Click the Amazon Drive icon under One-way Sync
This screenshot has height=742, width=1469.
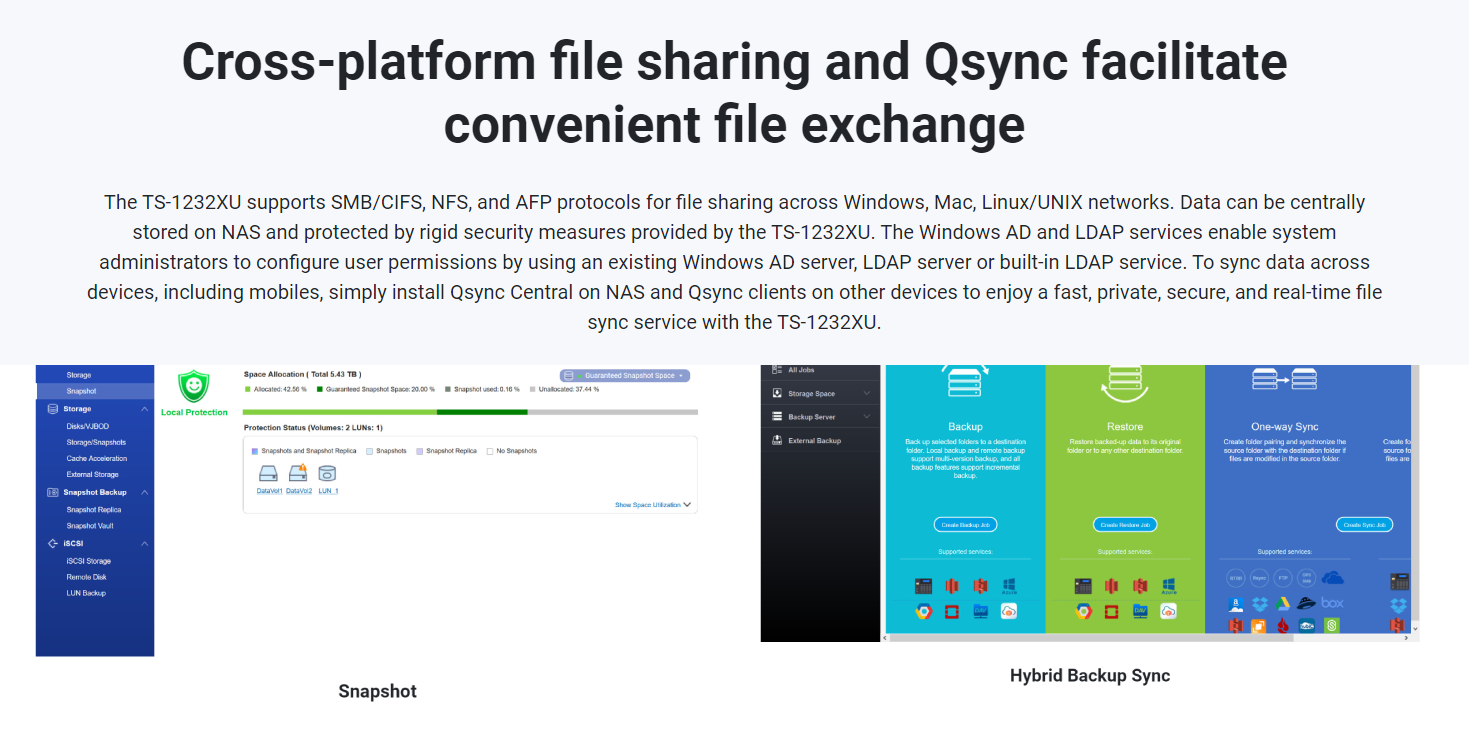1236,603
